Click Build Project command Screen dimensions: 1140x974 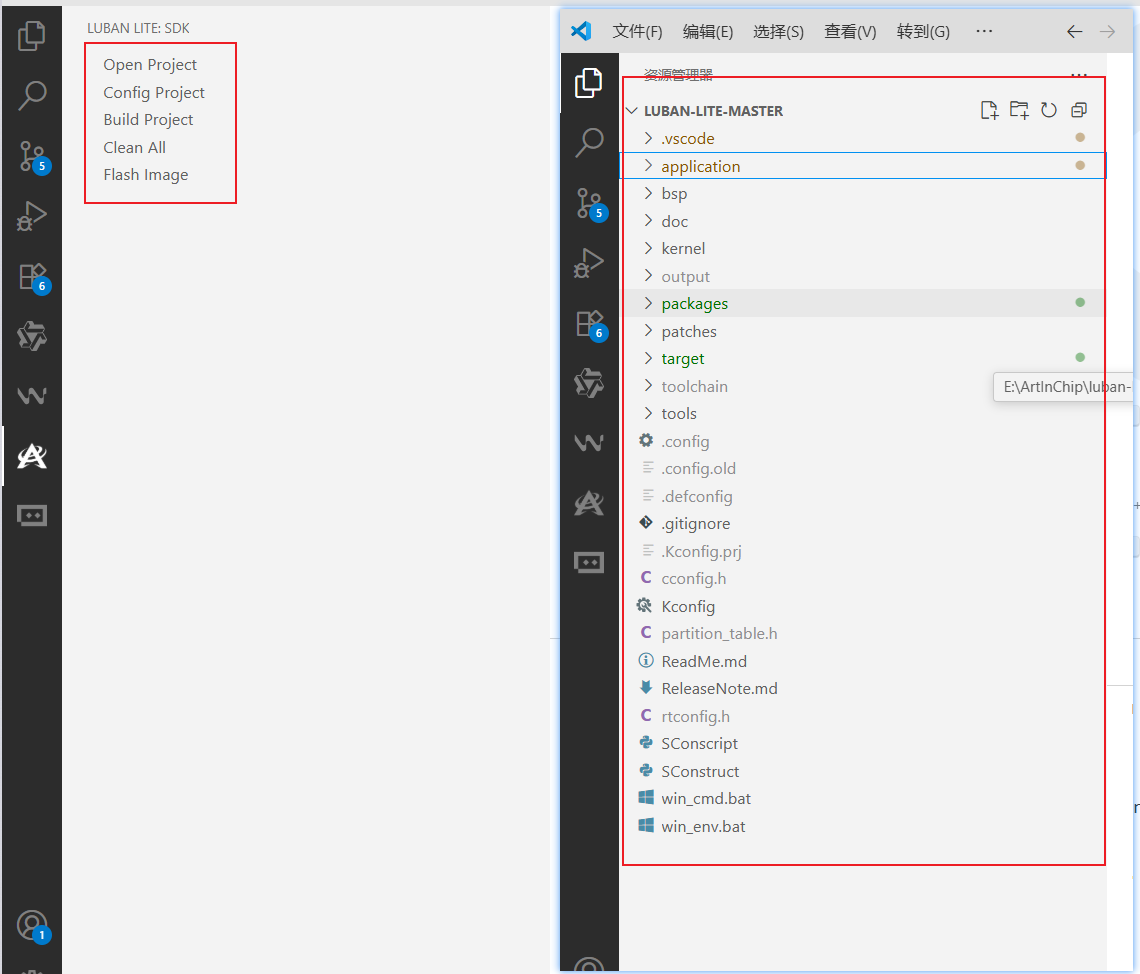[148, 120]
